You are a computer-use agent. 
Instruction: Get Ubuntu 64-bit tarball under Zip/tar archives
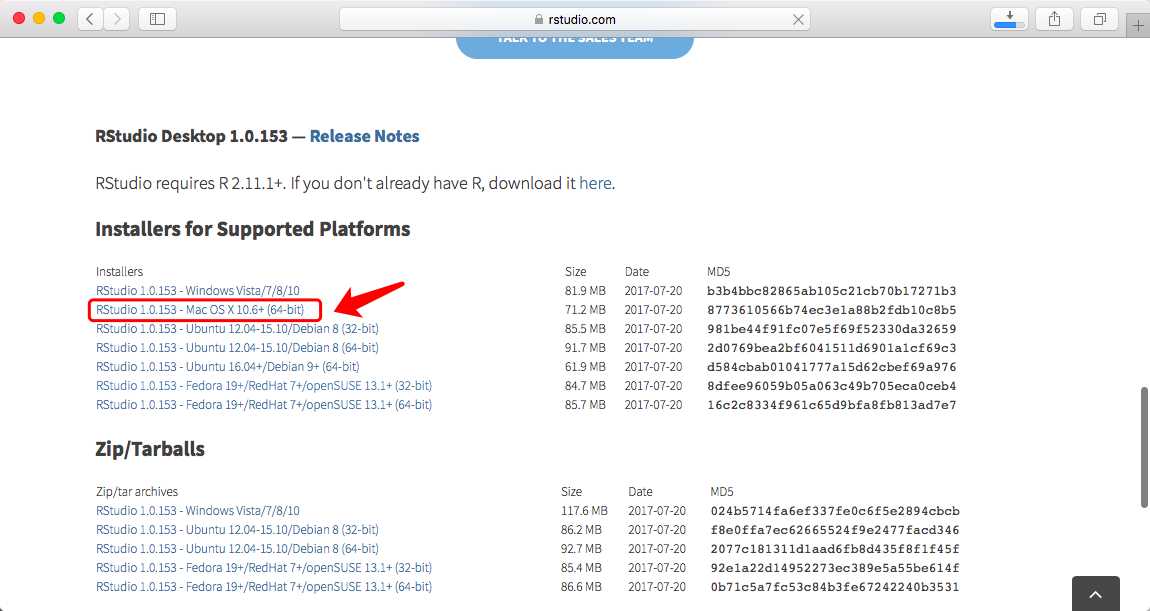238,549
